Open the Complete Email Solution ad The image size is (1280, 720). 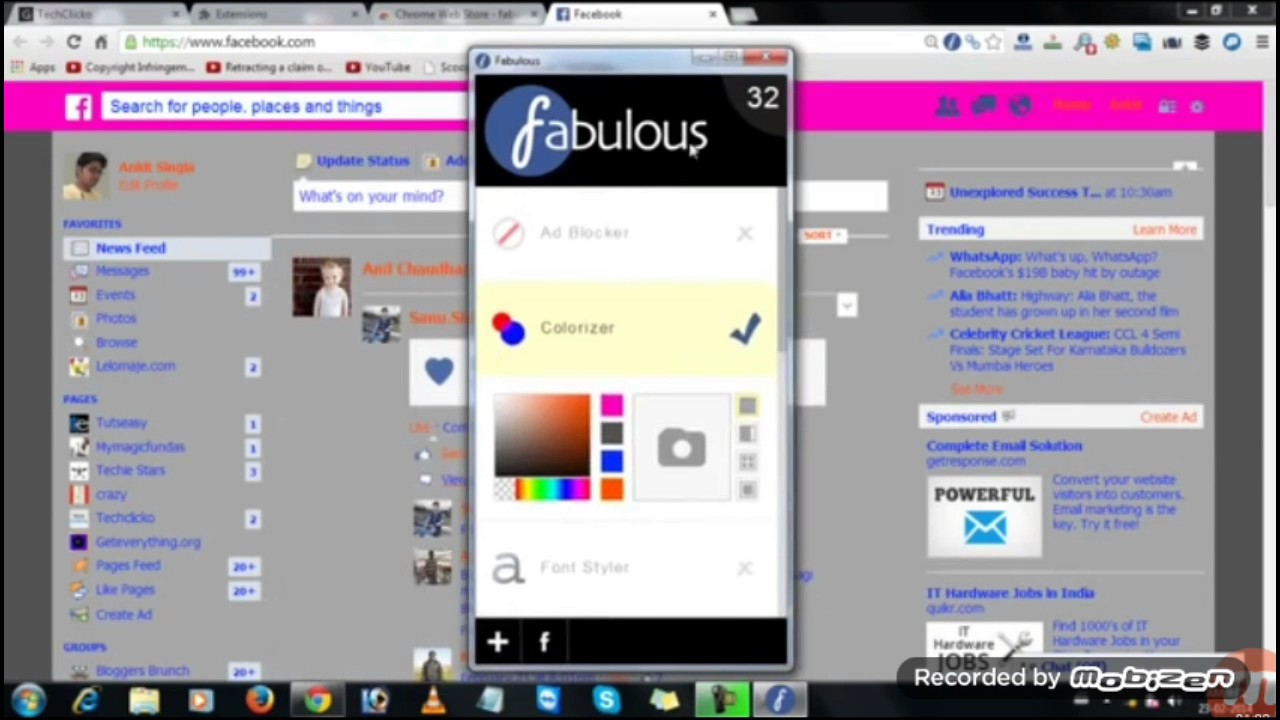pos(1004,446)
